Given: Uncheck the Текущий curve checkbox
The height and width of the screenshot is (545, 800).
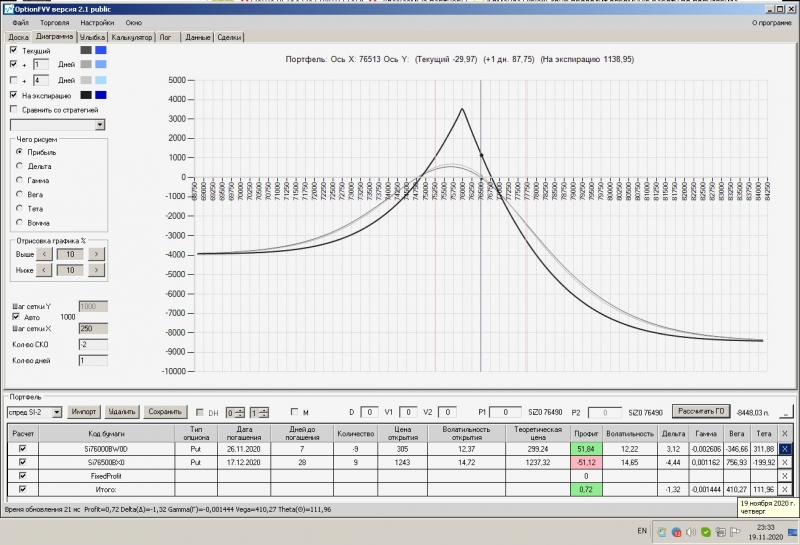Looking at the screenshot, I should click(x=13, y=50).
